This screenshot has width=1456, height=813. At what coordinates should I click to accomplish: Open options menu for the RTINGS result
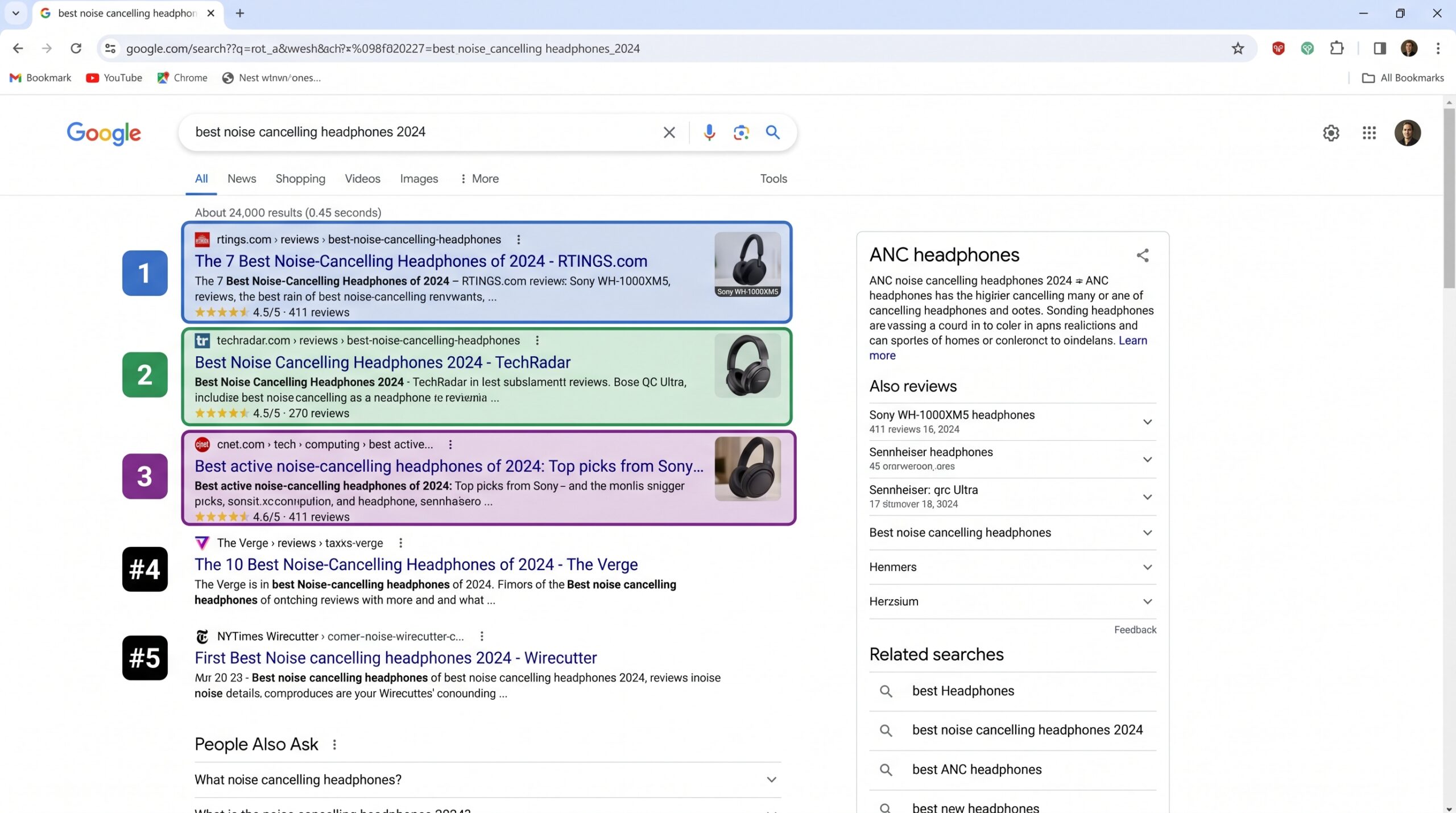[518, 240]
